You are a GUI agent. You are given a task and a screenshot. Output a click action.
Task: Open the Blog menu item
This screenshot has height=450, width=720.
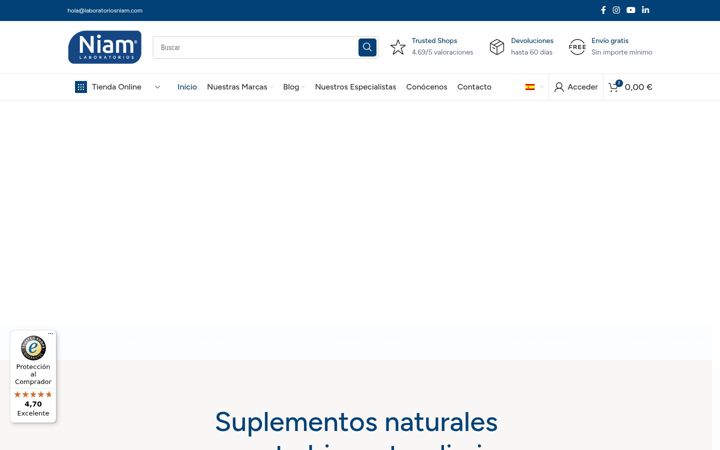(291, 87)
